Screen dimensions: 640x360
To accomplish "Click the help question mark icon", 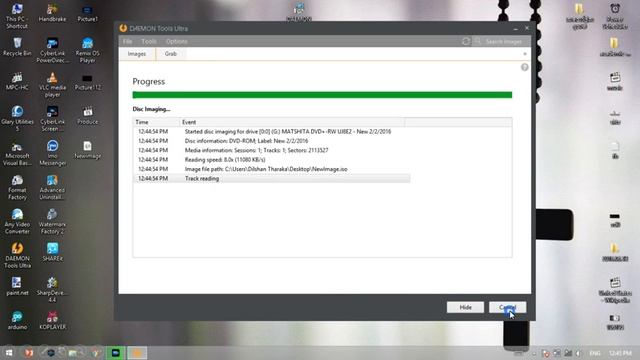I will point(524,67).
